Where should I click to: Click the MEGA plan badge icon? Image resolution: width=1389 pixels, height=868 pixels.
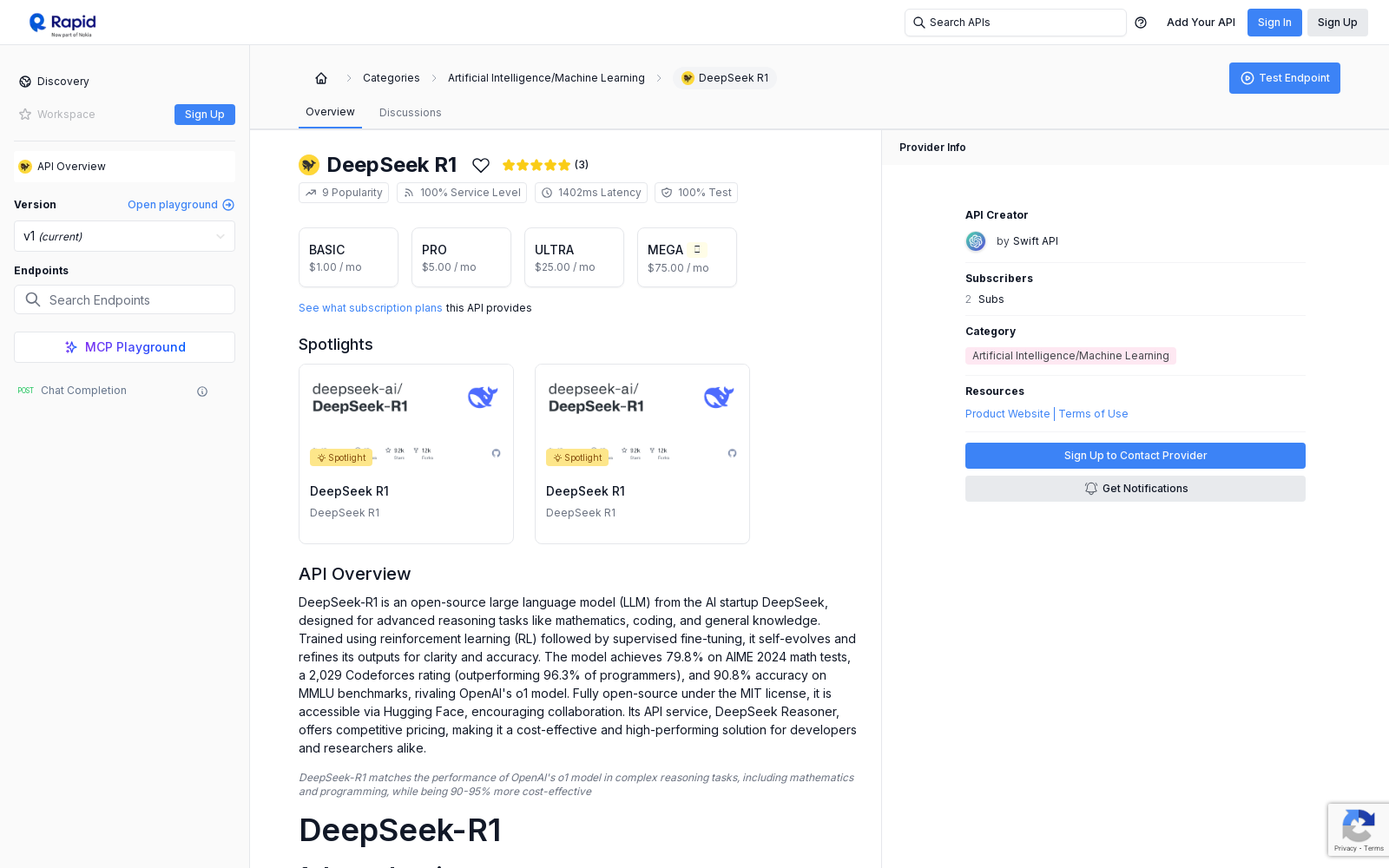coord(697,249)
